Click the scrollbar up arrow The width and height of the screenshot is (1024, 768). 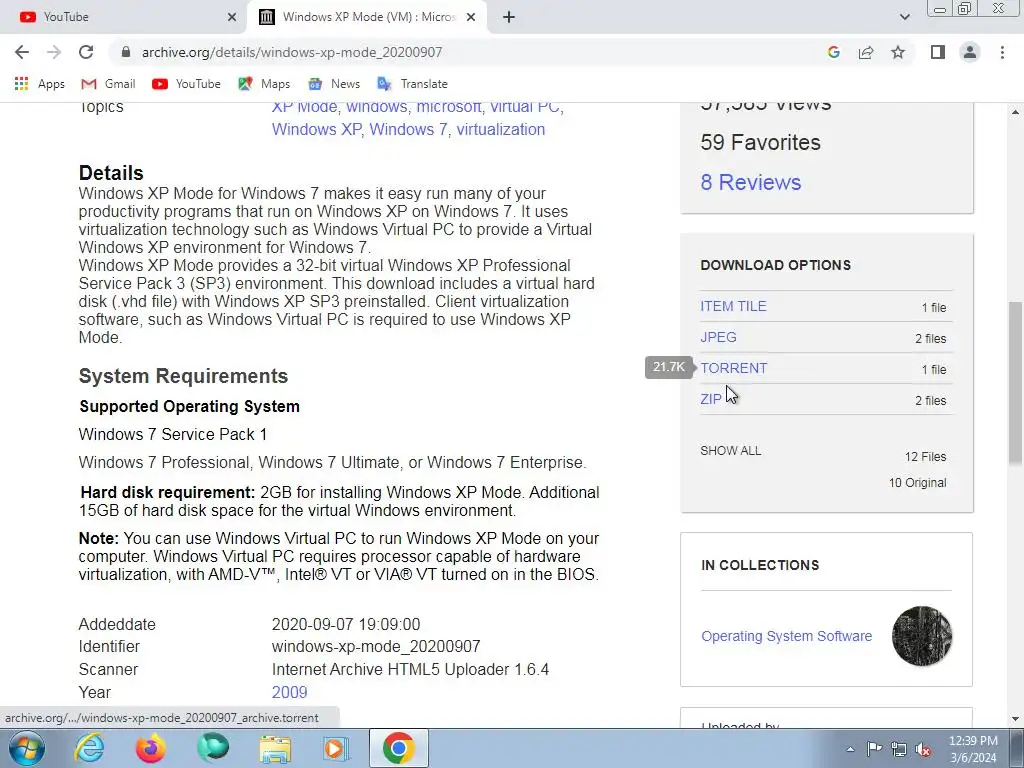click(1016, 112)
